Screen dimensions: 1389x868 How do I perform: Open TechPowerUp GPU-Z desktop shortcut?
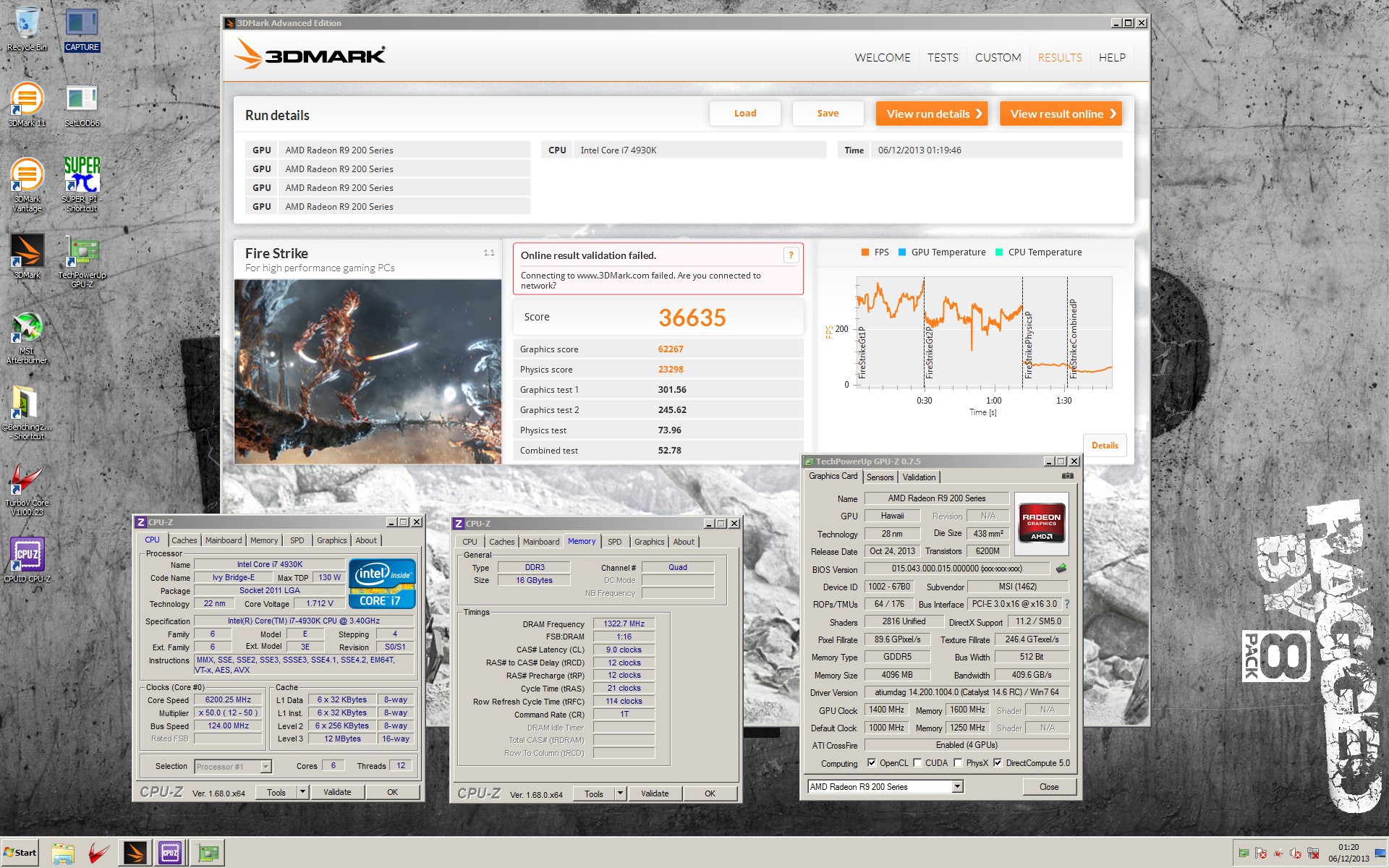click(82, 260)
